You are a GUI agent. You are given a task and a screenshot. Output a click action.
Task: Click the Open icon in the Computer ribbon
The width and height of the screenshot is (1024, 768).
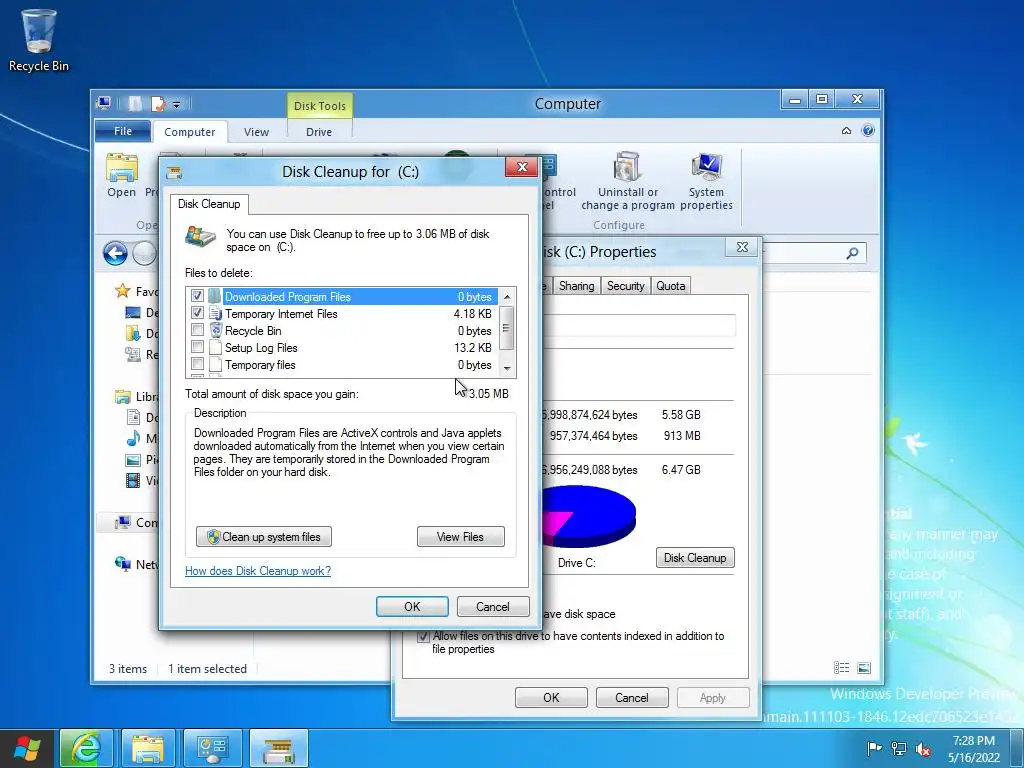click(122, 175)
